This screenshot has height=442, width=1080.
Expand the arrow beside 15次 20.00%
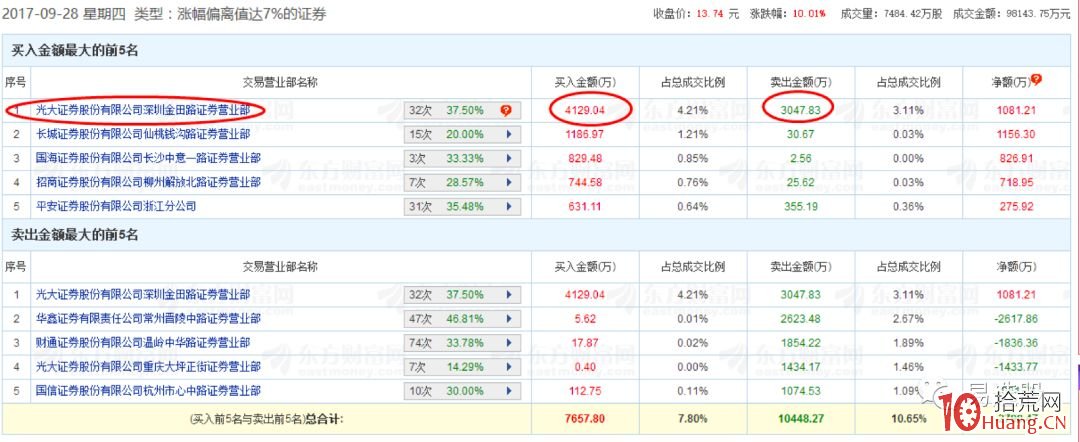pos(509,134)
